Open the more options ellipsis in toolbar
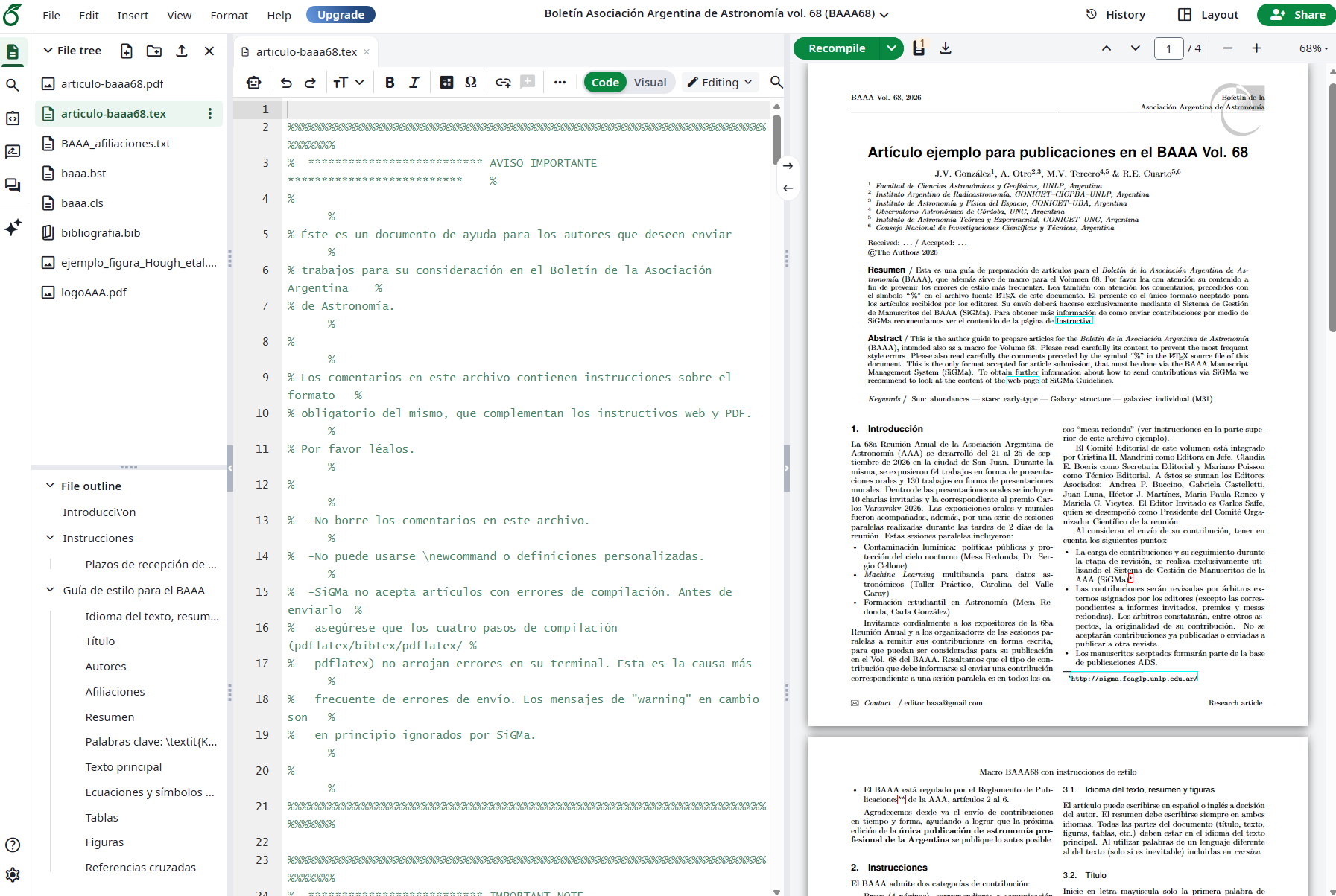This screenshot has height=896, width=1336. coord(560,83)
